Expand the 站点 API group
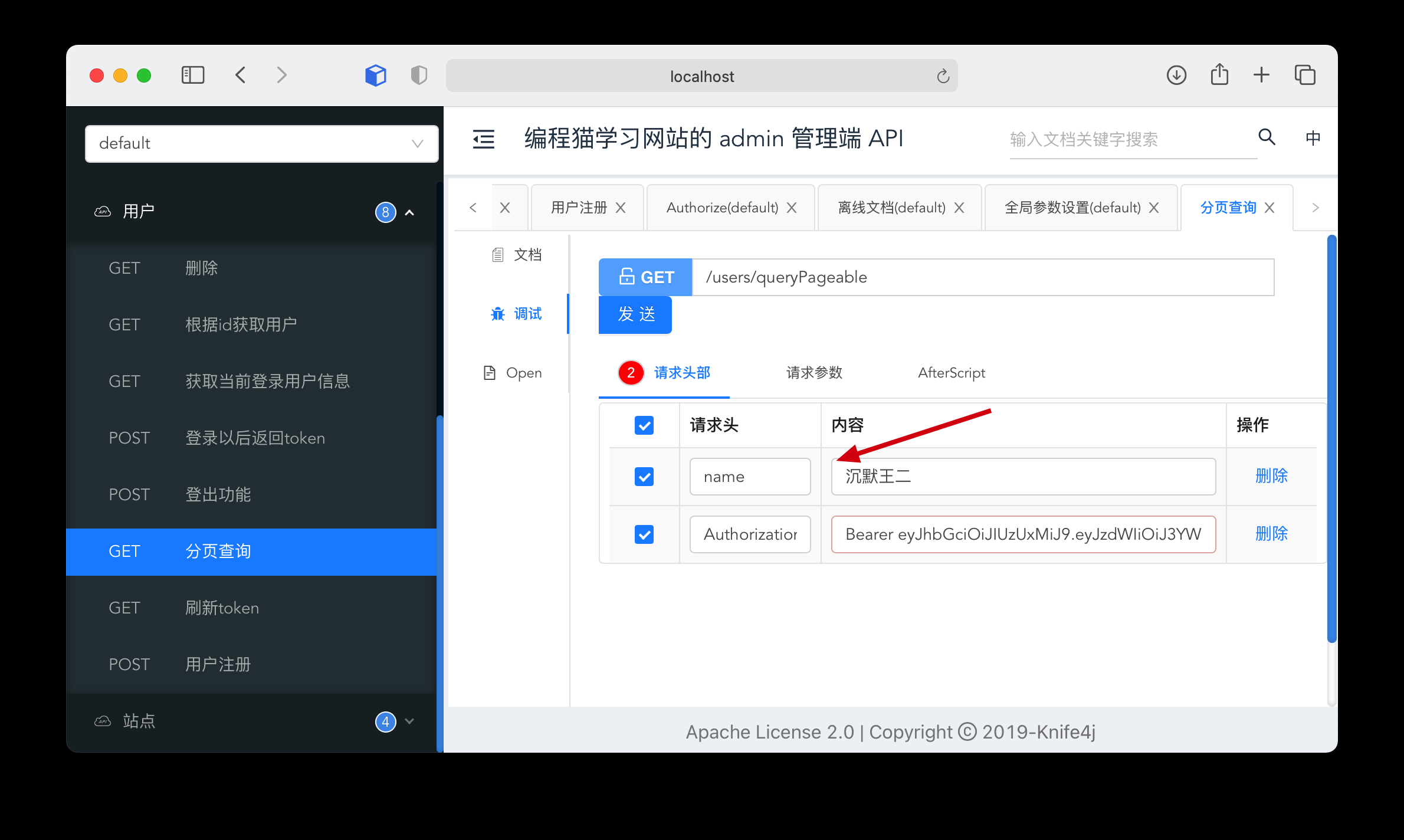Viewport: 1404px width, 840px height. point(409,721)
